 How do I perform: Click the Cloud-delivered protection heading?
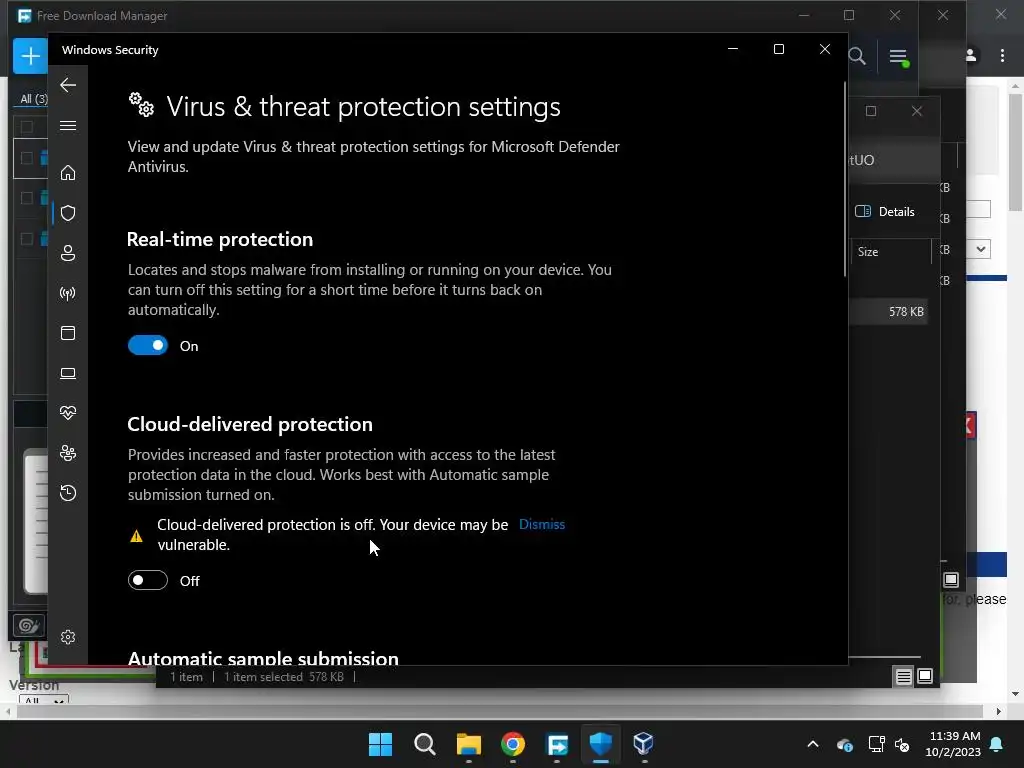point(250,424)
